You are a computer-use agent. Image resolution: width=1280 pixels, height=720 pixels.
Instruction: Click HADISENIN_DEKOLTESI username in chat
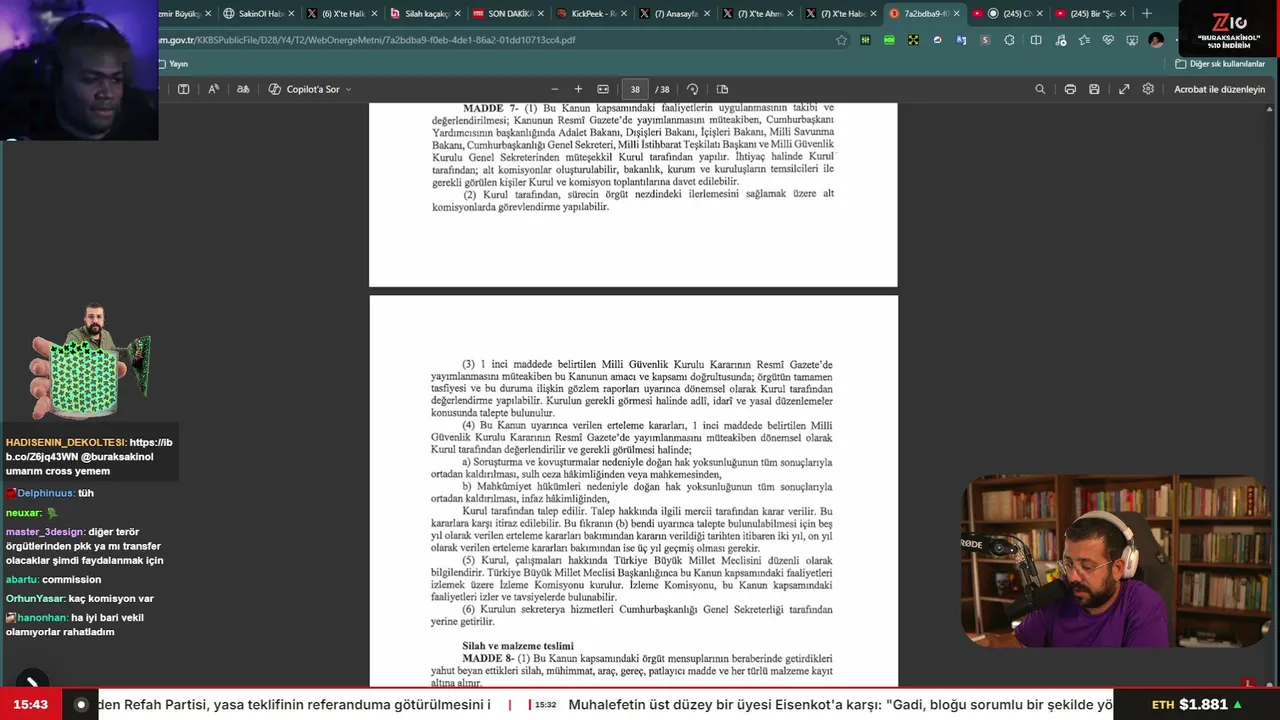65,442
